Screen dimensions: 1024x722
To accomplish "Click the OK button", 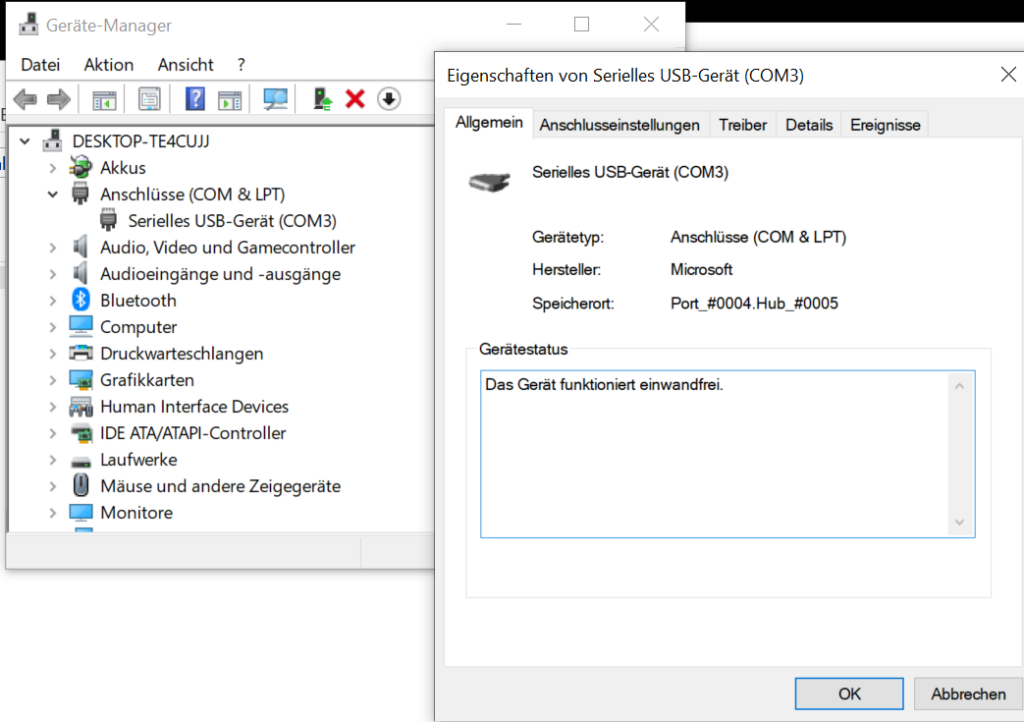I will coord(848,693).
